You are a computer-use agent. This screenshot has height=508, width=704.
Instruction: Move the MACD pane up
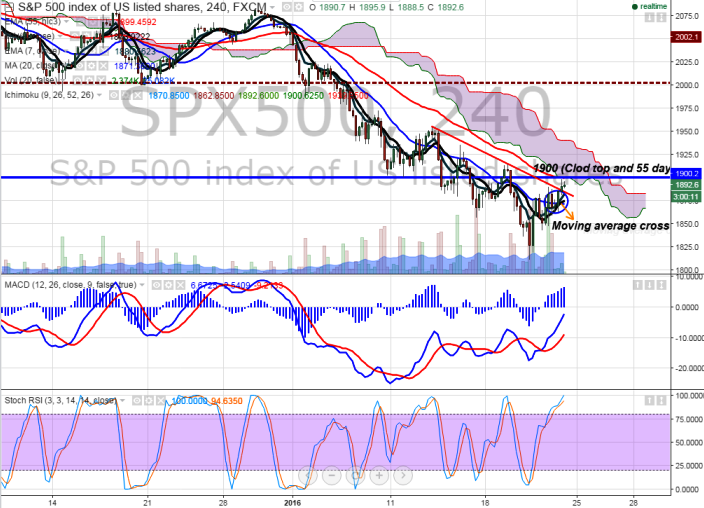click(x=638, y=285)
